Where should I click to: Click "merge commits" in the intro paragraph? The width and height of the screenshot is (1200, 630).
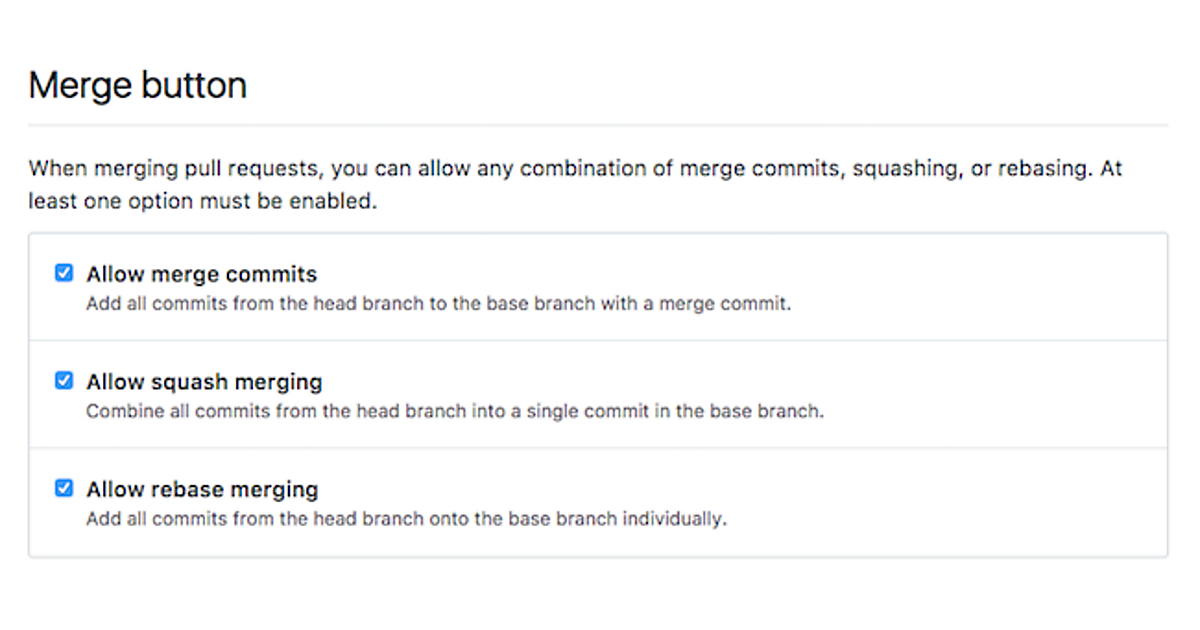pos(760,169)
